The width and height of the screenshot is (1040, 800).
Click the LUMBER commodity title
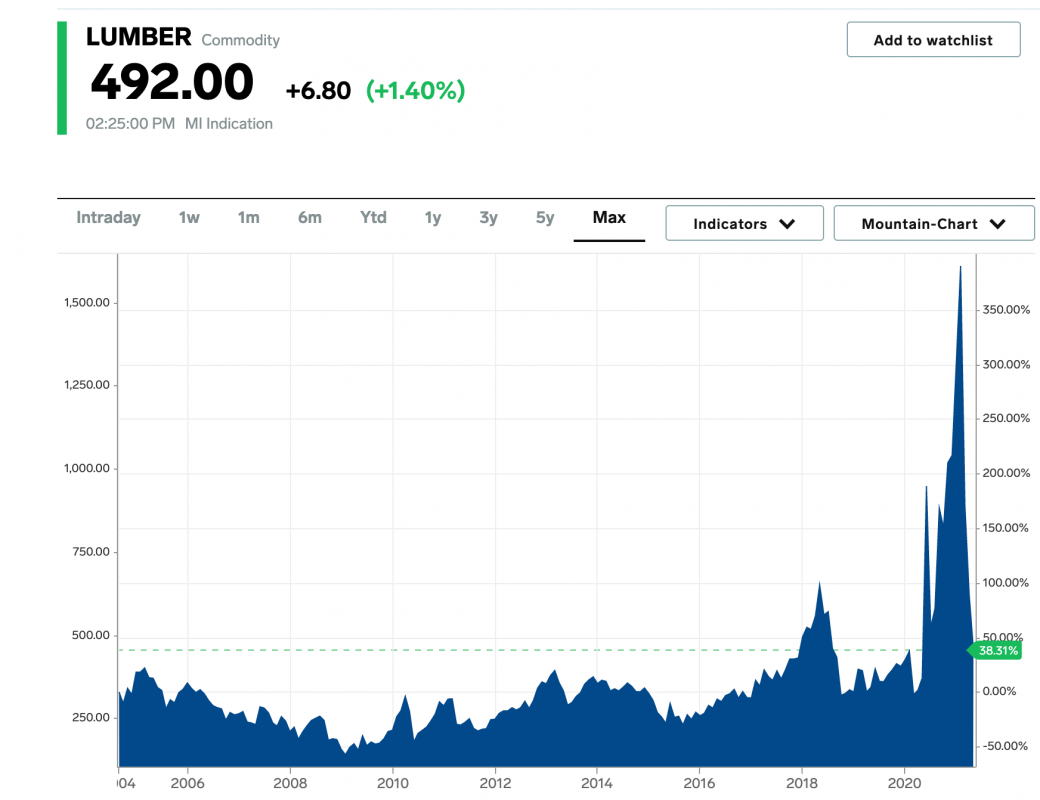click(x=139, y=37)
